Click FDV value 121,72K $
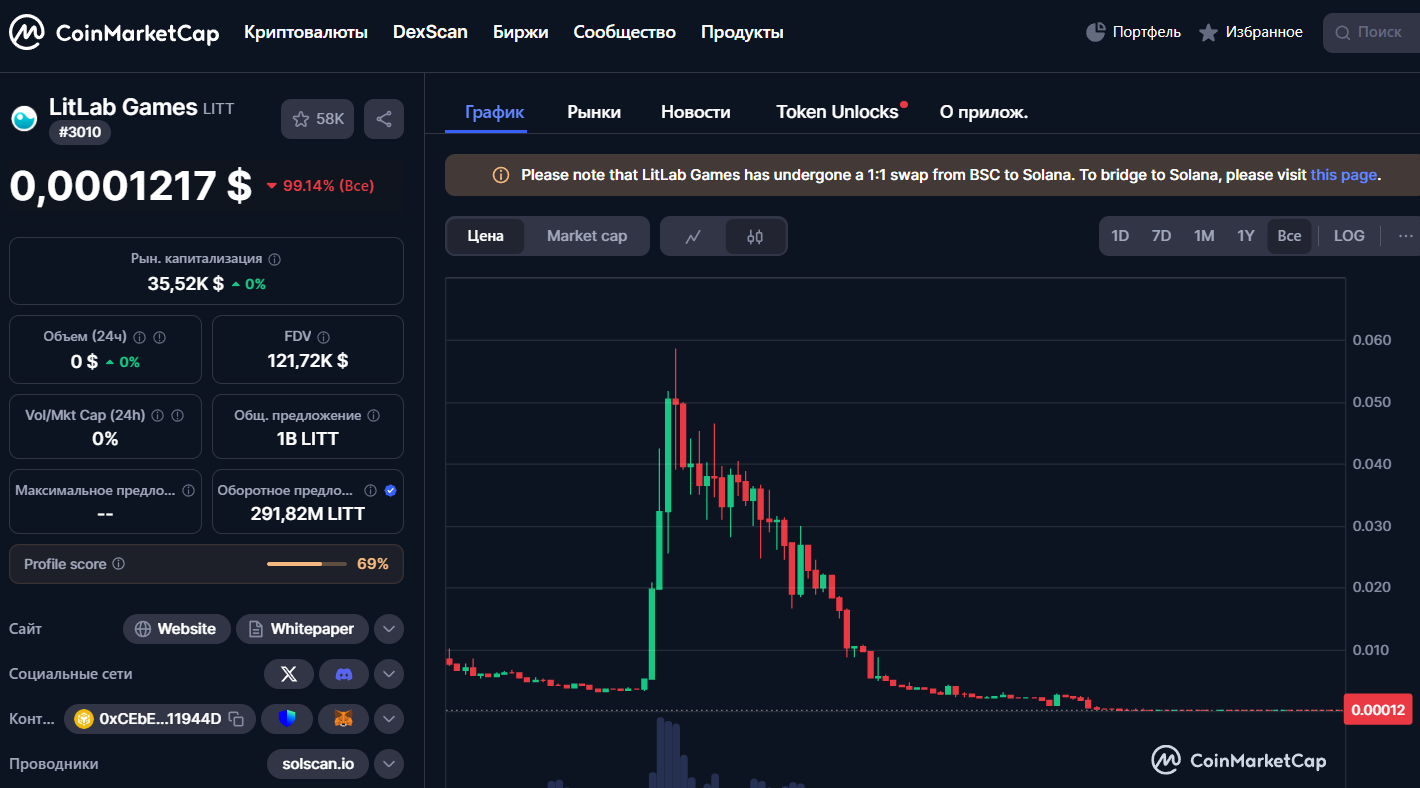The width and height of the screenshot is (1420, 788). point(308,361)
